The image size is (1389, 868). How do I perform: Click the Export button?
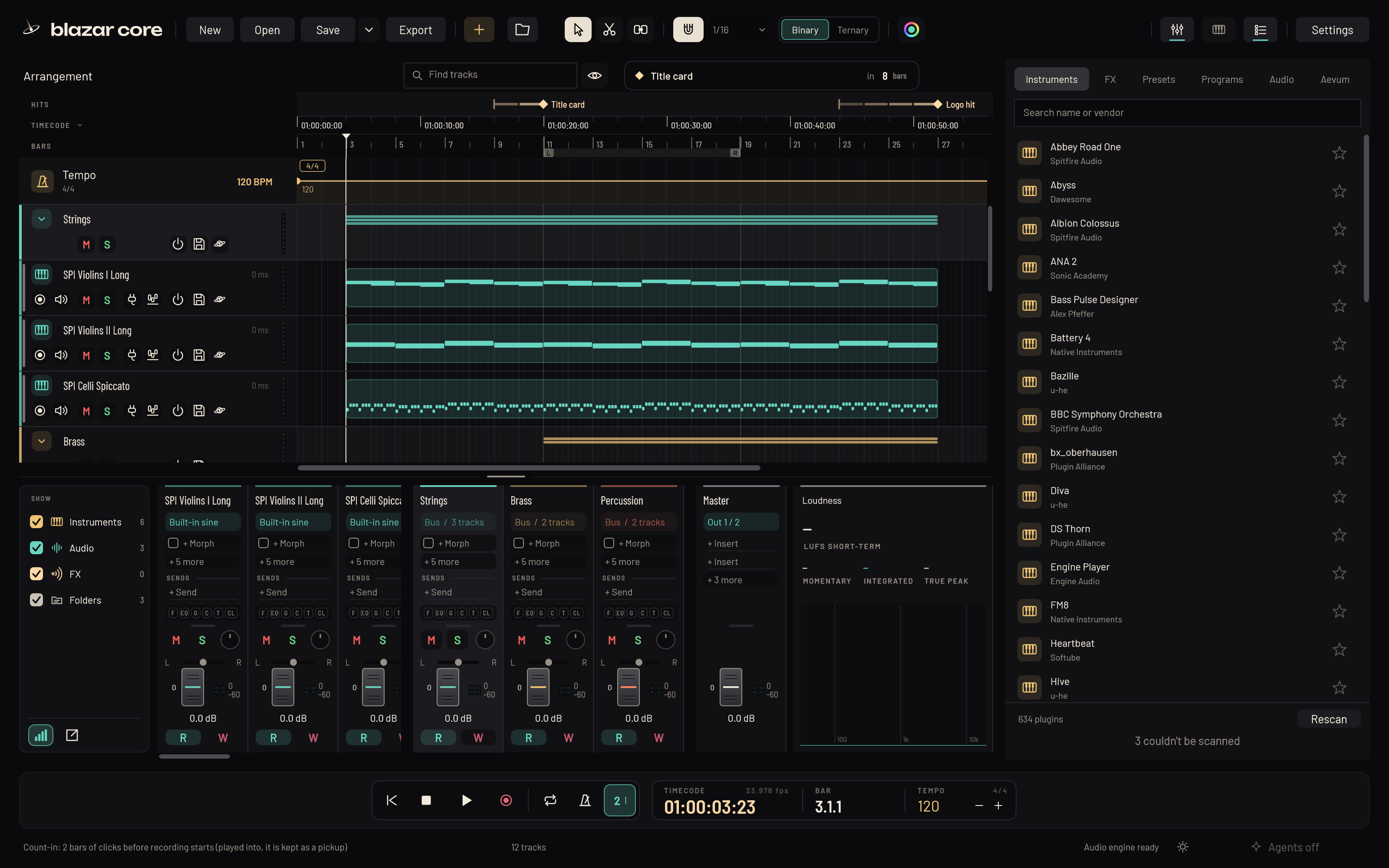(415, 30)
